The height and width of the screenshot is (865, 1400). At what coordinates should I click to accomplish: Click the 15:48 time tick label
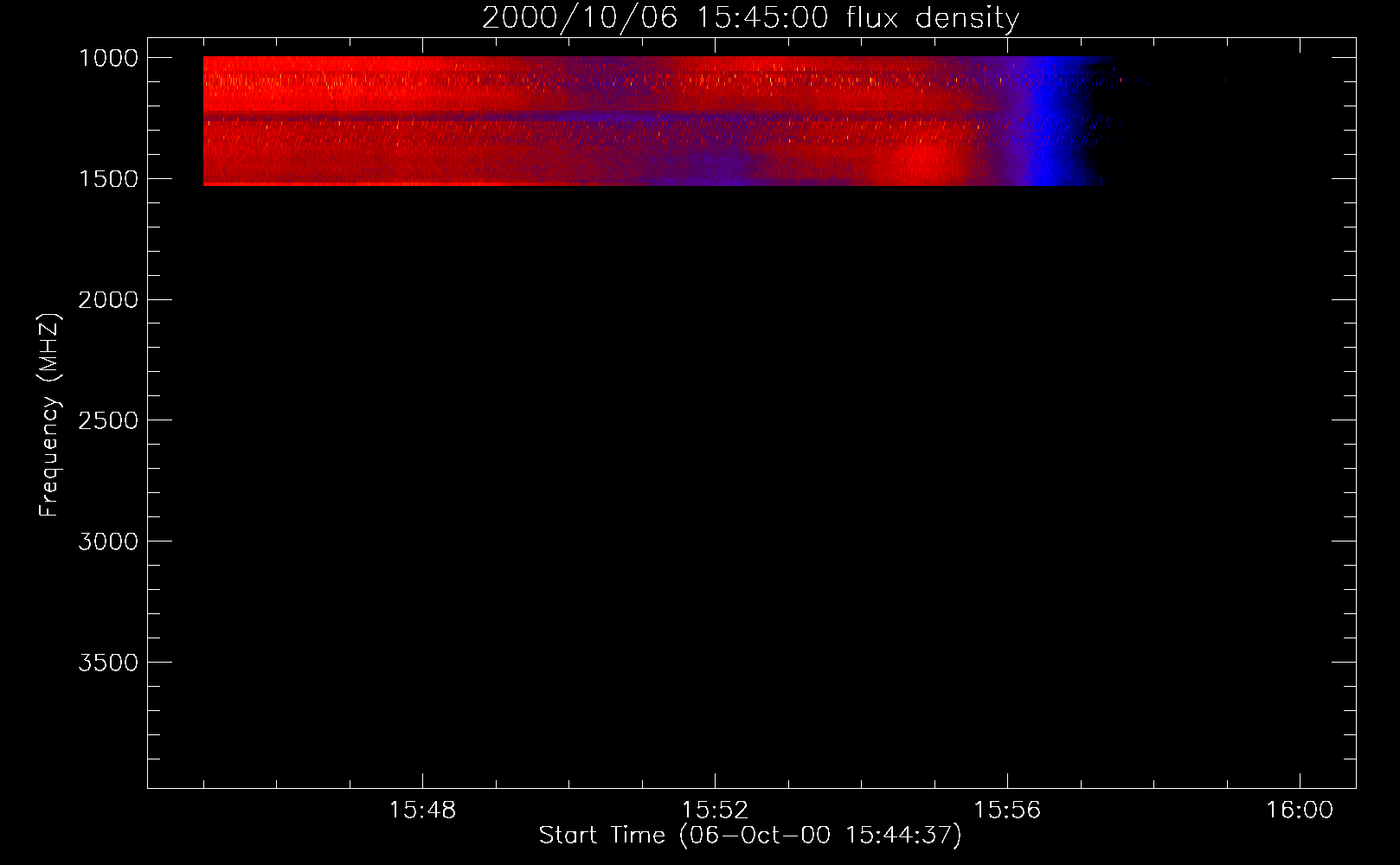click(x=422, y=811)
